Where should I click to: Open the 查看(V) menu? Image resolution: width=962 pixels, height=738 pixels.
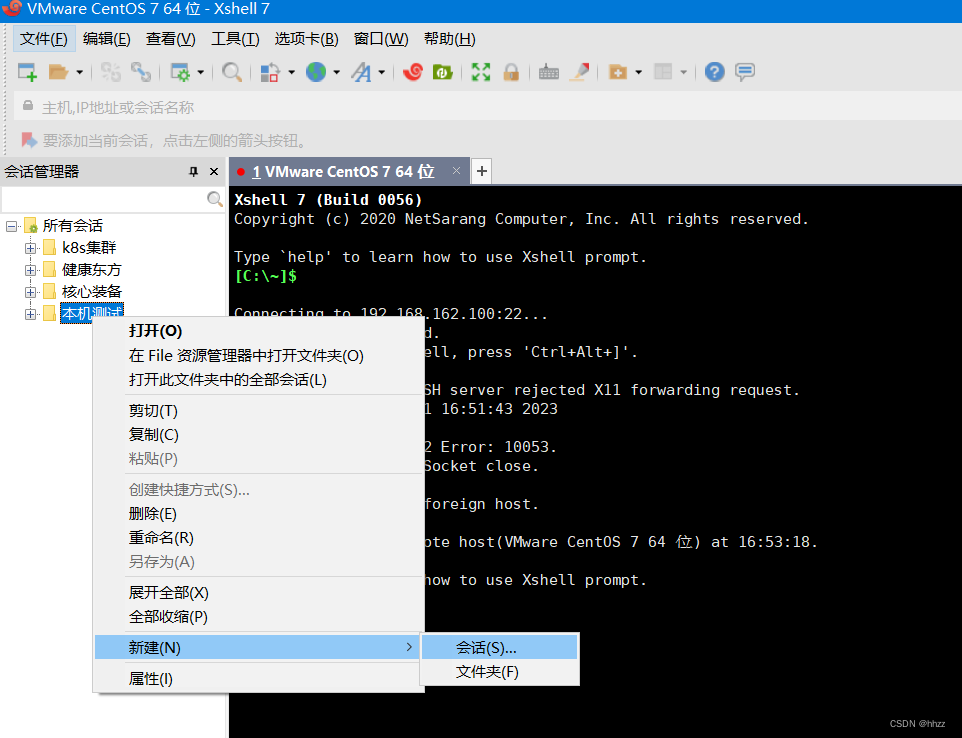pos(170,39)
